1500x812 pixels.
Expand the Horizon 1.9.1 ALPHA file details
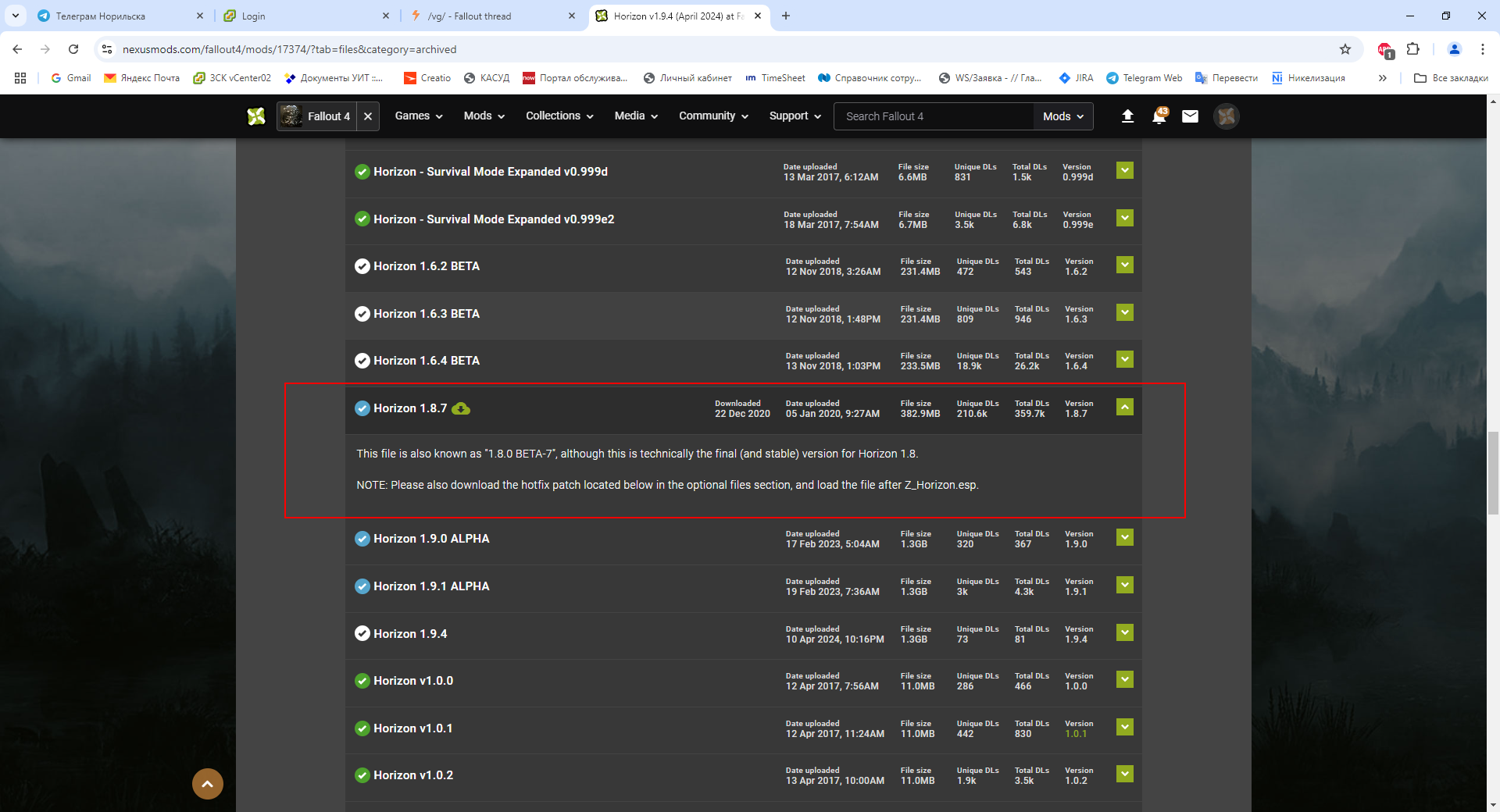1125,585
